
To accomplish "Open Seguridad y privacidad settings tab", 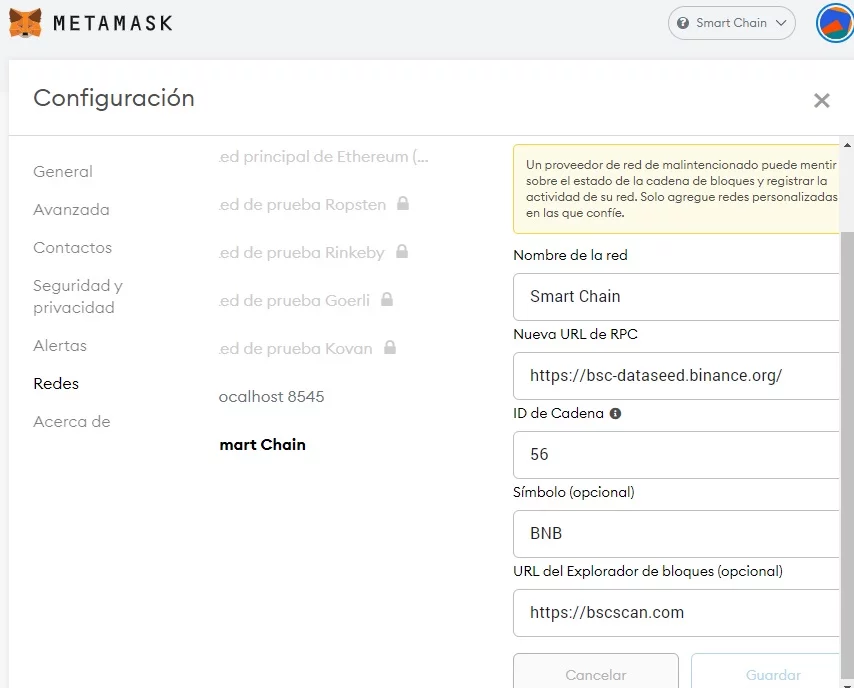I will point(78,296).
